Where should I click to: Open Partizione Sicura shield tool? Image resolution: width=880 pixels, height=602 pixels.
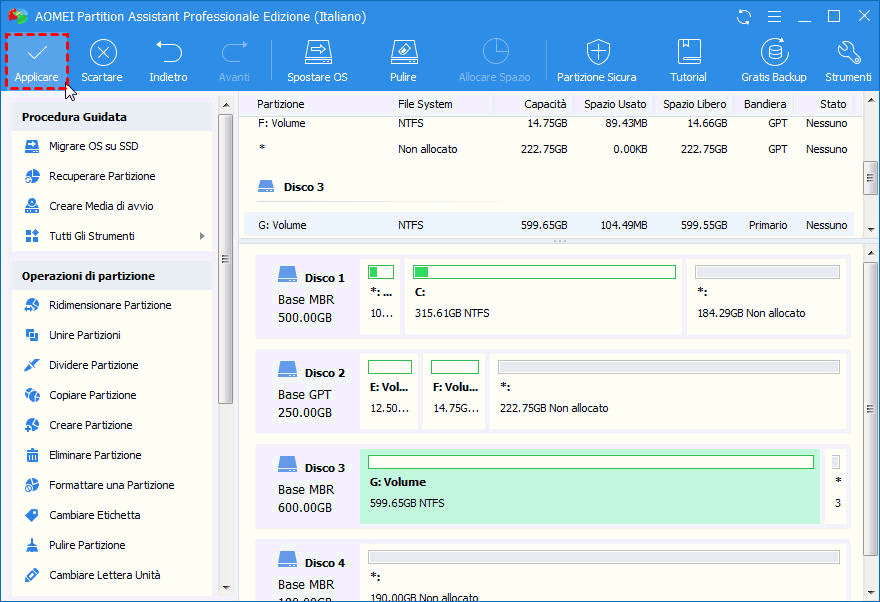(x=597, y=53)
